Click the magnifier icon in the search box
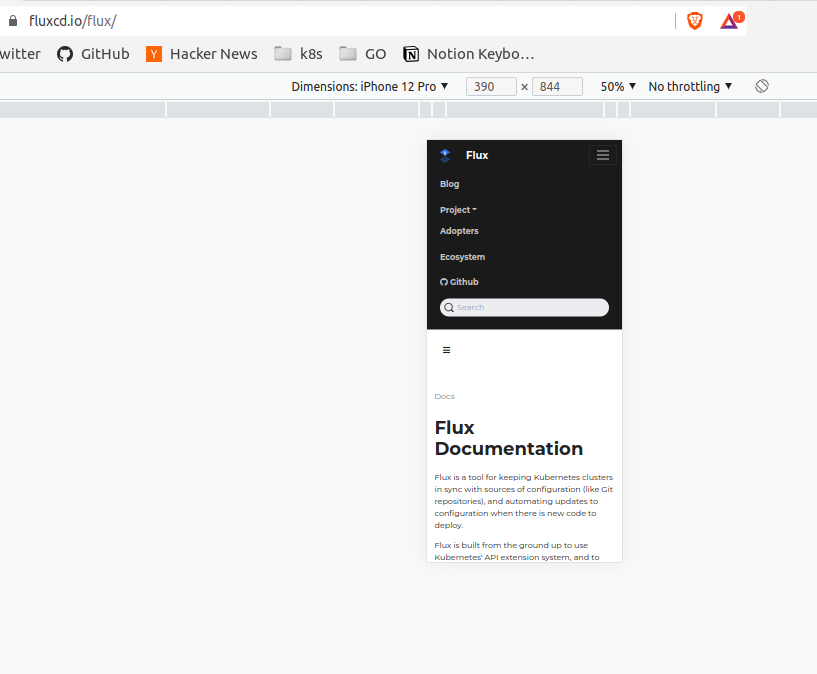 pos(449,307)
